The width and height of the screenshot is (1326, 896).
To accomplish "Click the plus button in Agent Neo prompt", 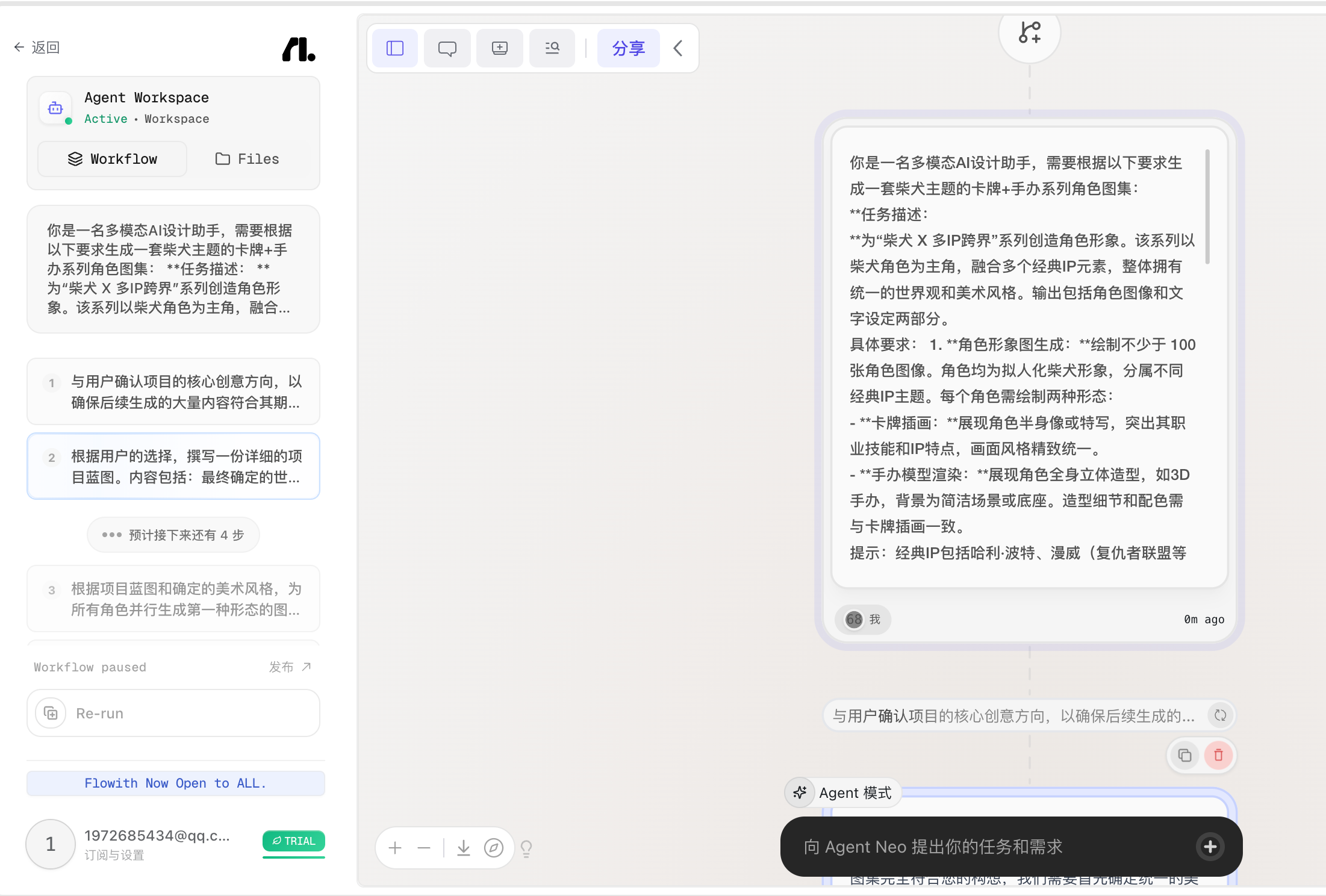I will (1210, 847).
